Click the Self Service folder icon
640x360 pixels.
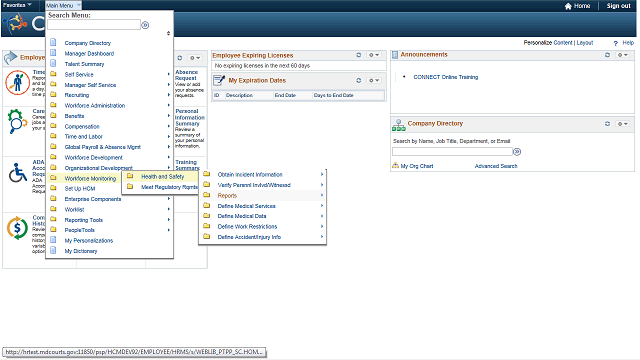pyautogui.click(x=53, y=74)
